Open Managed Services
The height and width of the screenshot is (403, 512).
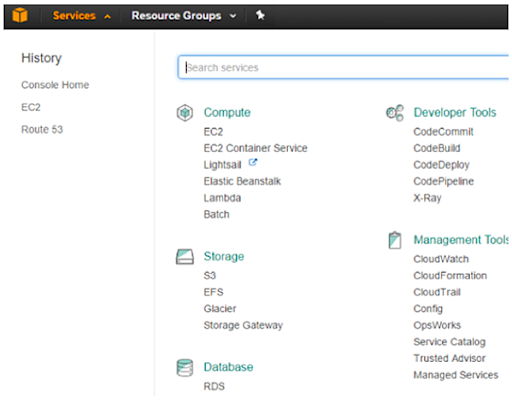click(456, 375)
